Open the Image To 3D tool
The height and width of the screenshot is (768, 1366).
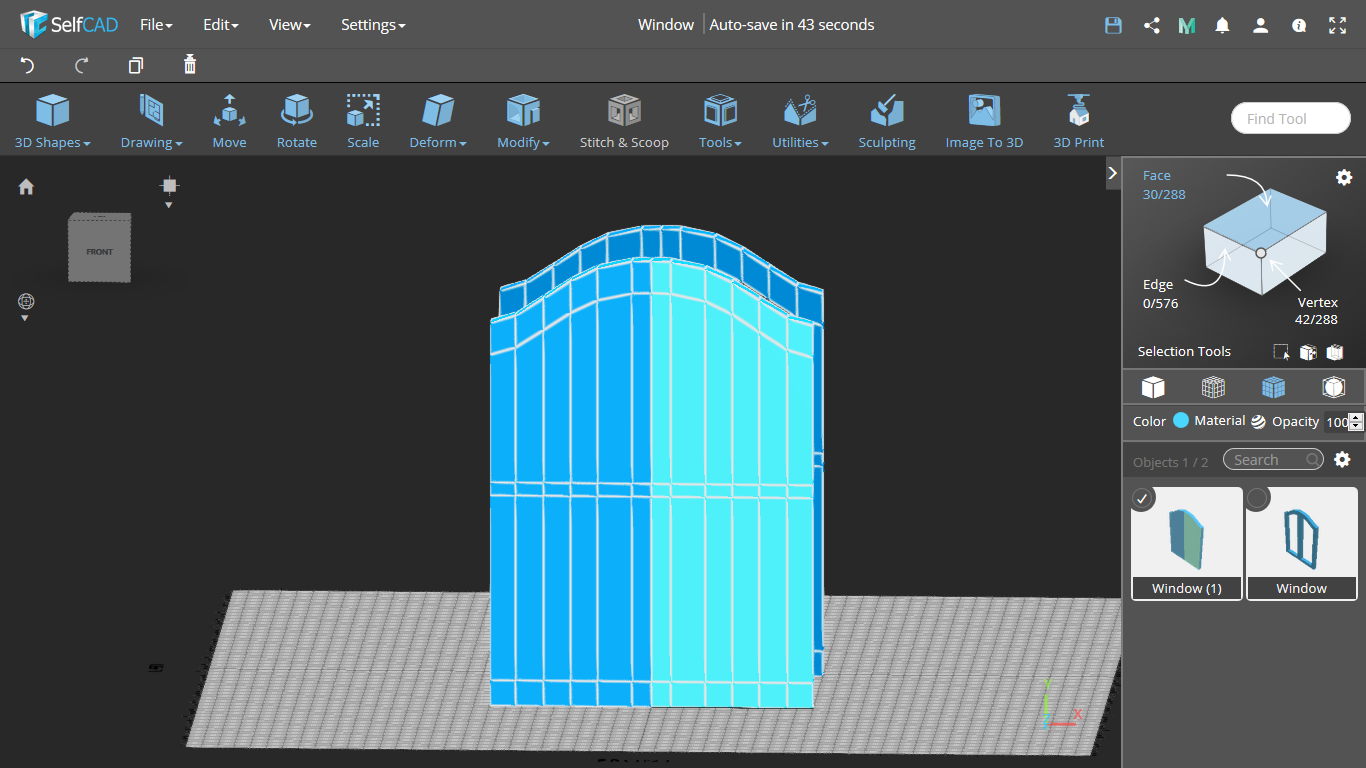pyautogui.click(x=984, y=121)
